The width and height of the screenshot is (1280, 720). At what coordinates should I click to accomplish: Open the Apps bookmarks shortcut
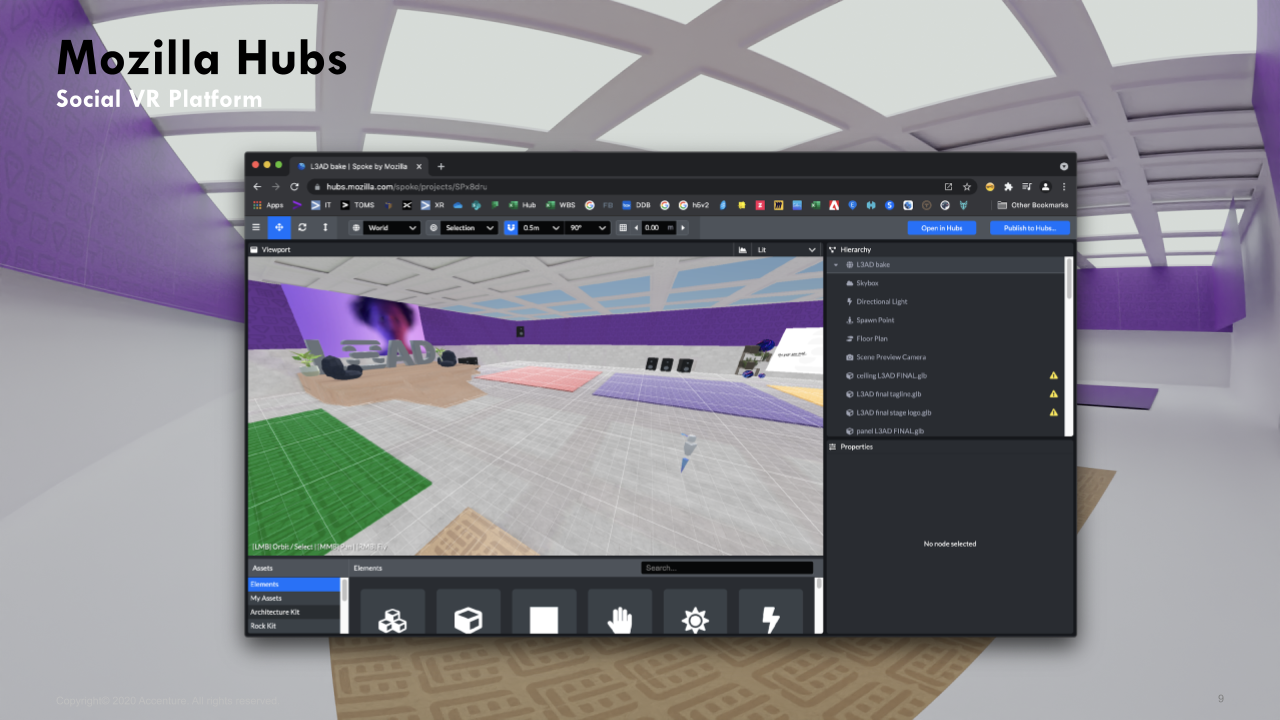[268, 205]
